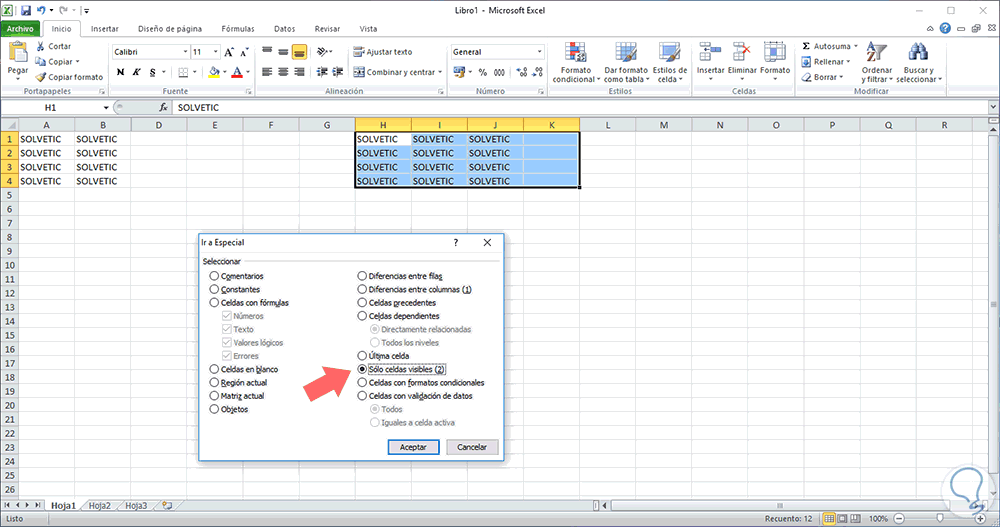Click the fx insert function icon
This screenshot has height=527, width=1000.
click(x=163, y=107)
